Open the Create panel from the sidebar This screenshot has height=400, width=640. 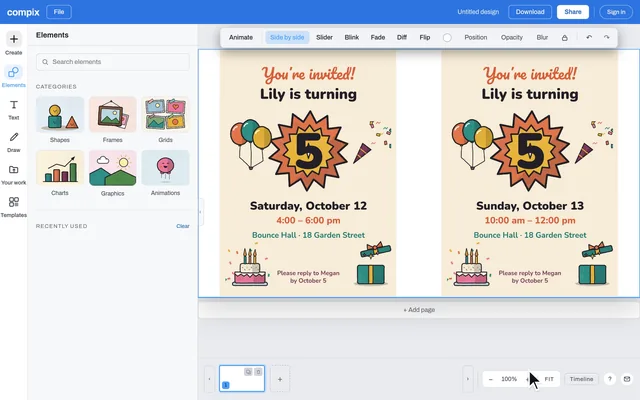pyautogui.click(x=13, y=44)
